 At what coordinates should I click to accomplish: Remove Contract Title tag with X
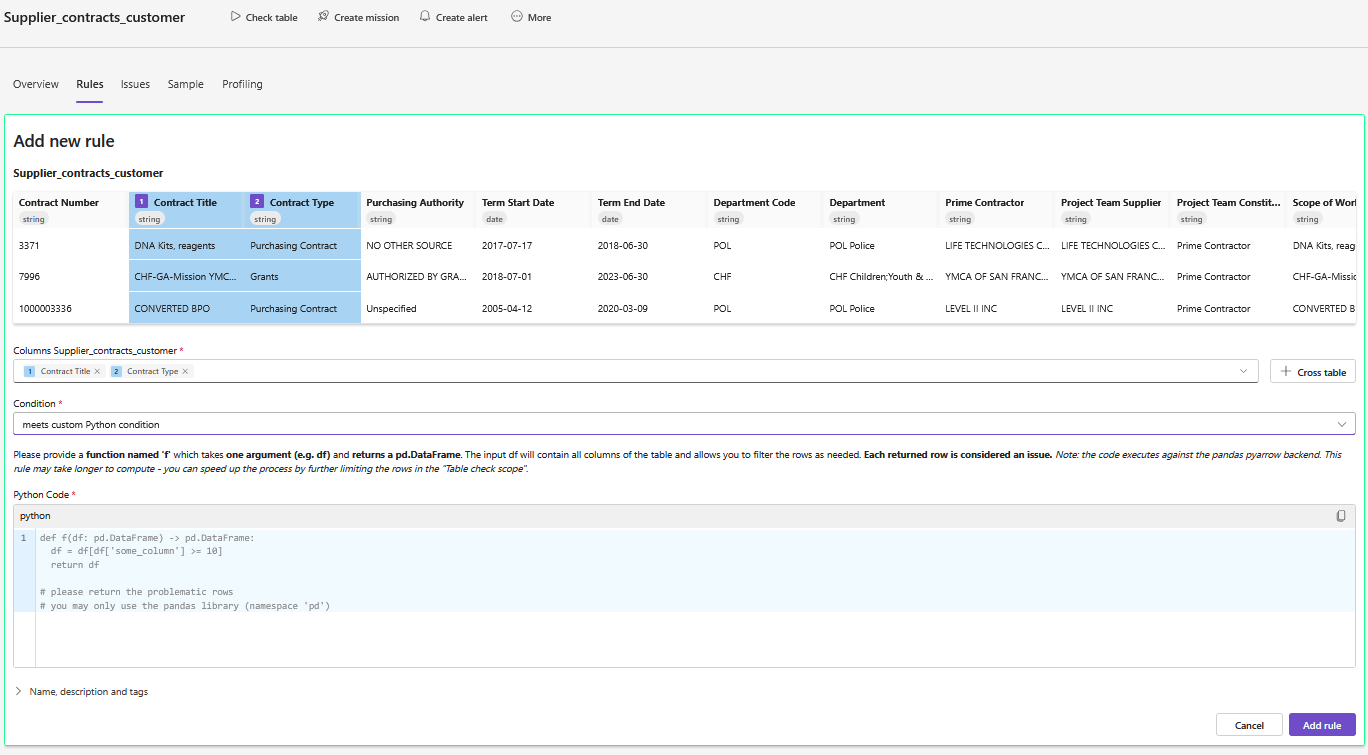click(97, 371)
